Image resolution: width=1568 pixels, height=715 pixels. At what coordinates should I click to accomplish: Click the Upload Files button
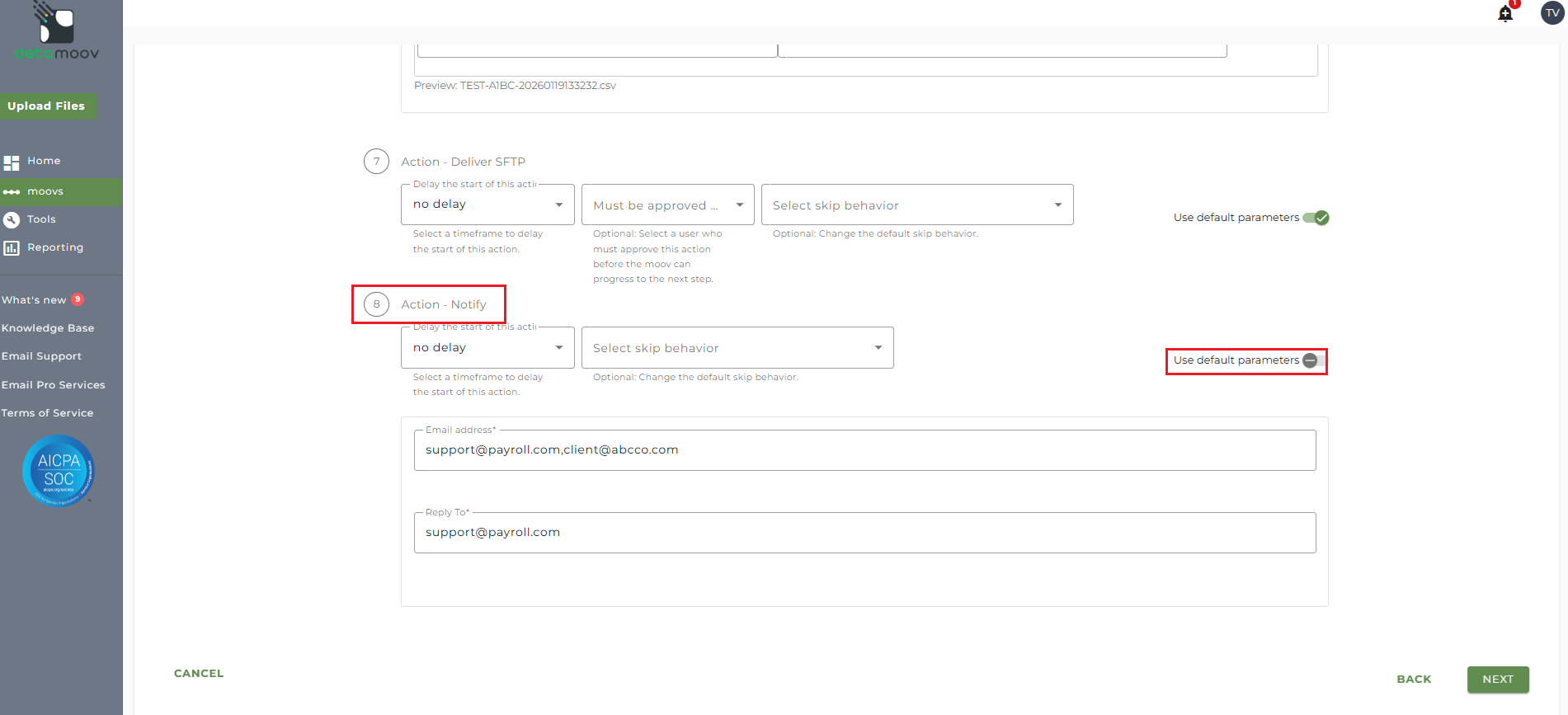coord(47,106)
